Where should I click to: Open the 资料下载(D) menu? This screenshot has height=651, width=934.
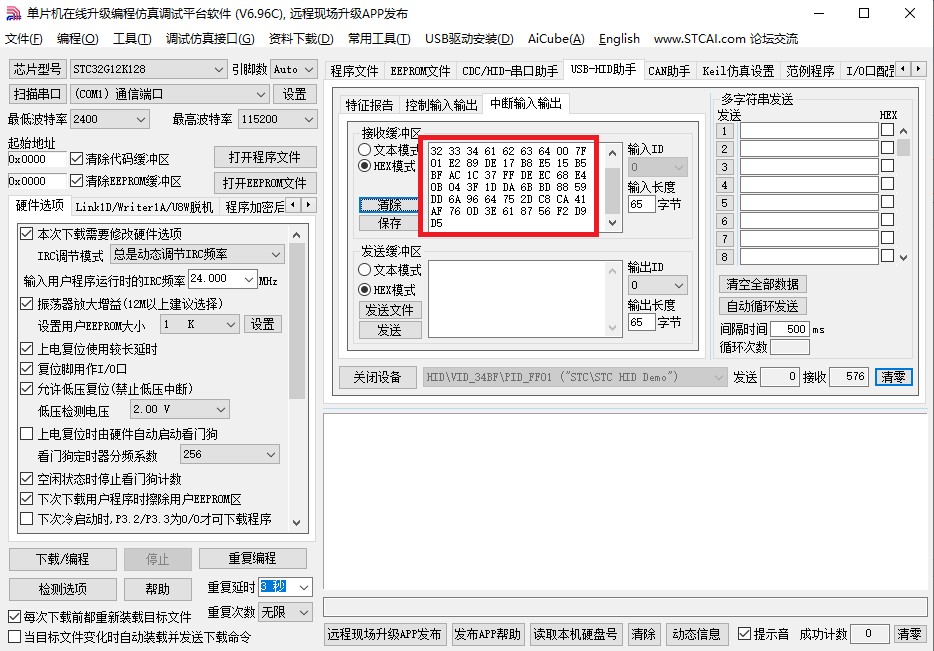pos(300,39)
